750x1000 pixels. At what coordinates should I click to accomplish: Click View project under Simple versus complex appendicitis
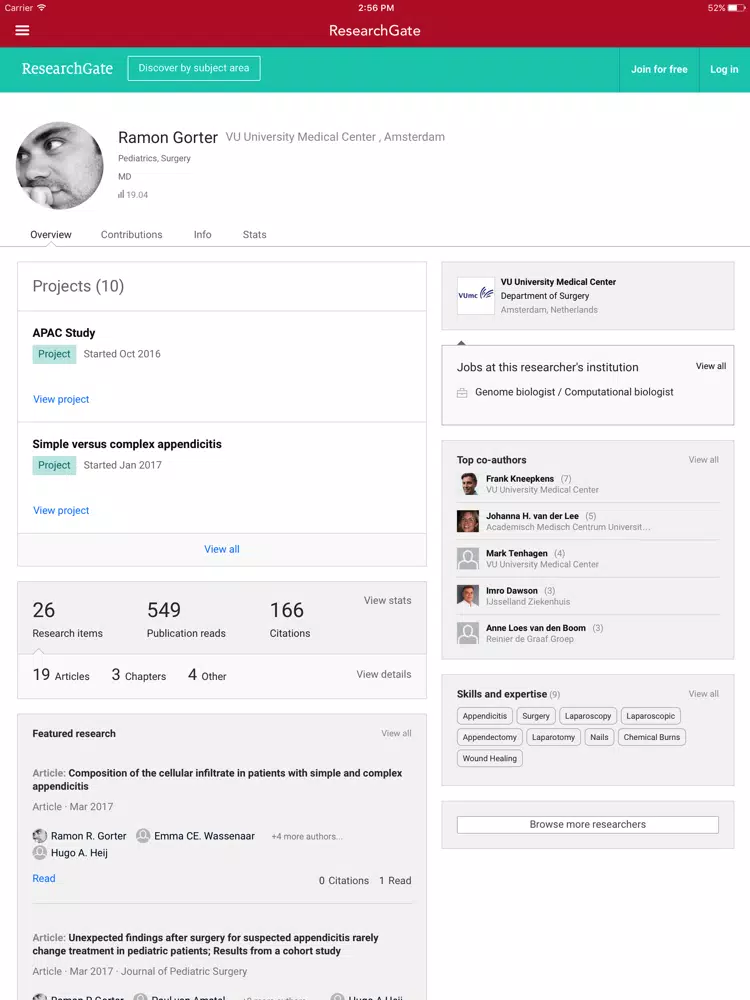(x=61, y=510)
